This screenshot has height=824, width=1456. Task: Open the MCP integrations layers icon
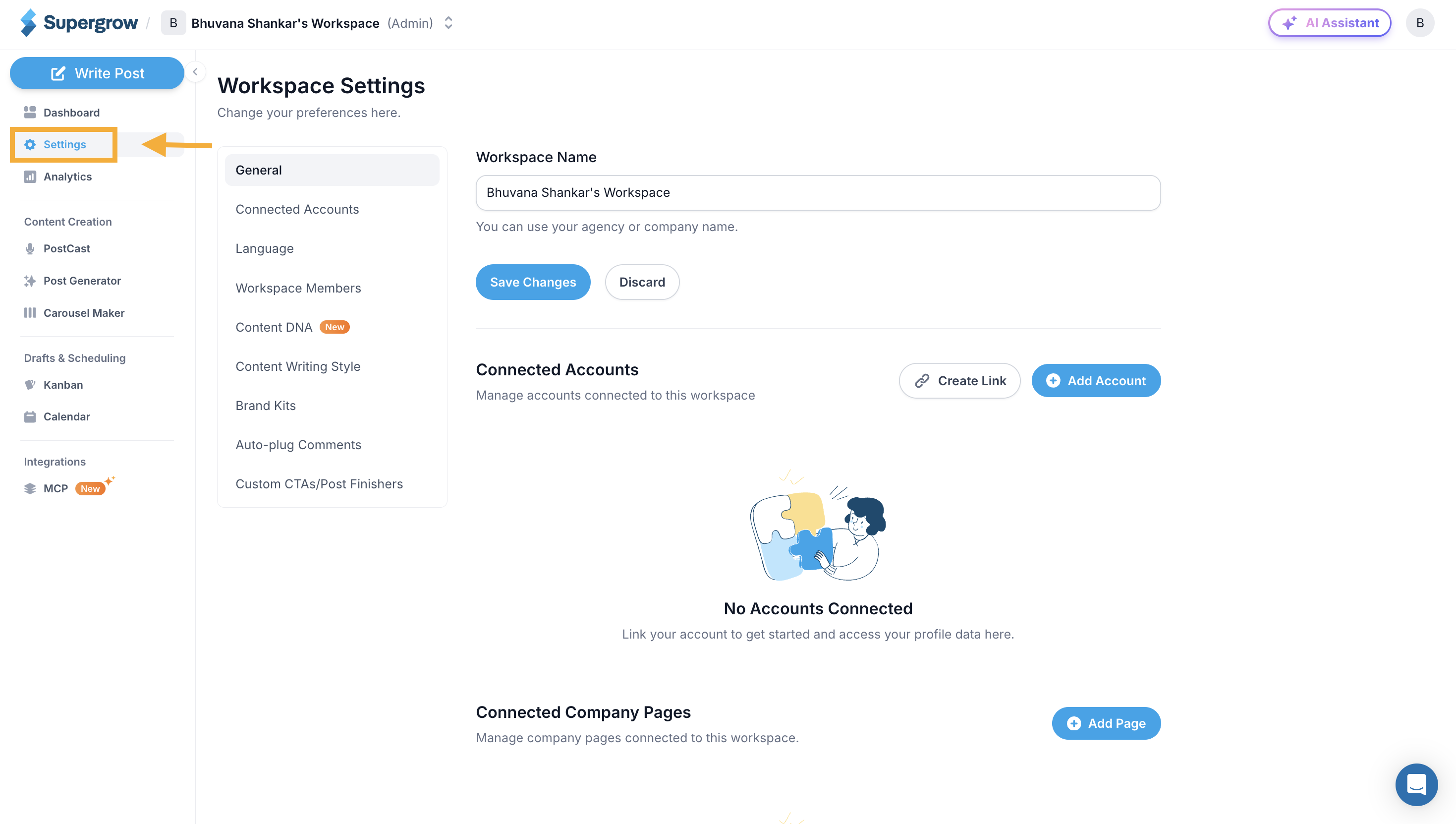tap(30, 488)
